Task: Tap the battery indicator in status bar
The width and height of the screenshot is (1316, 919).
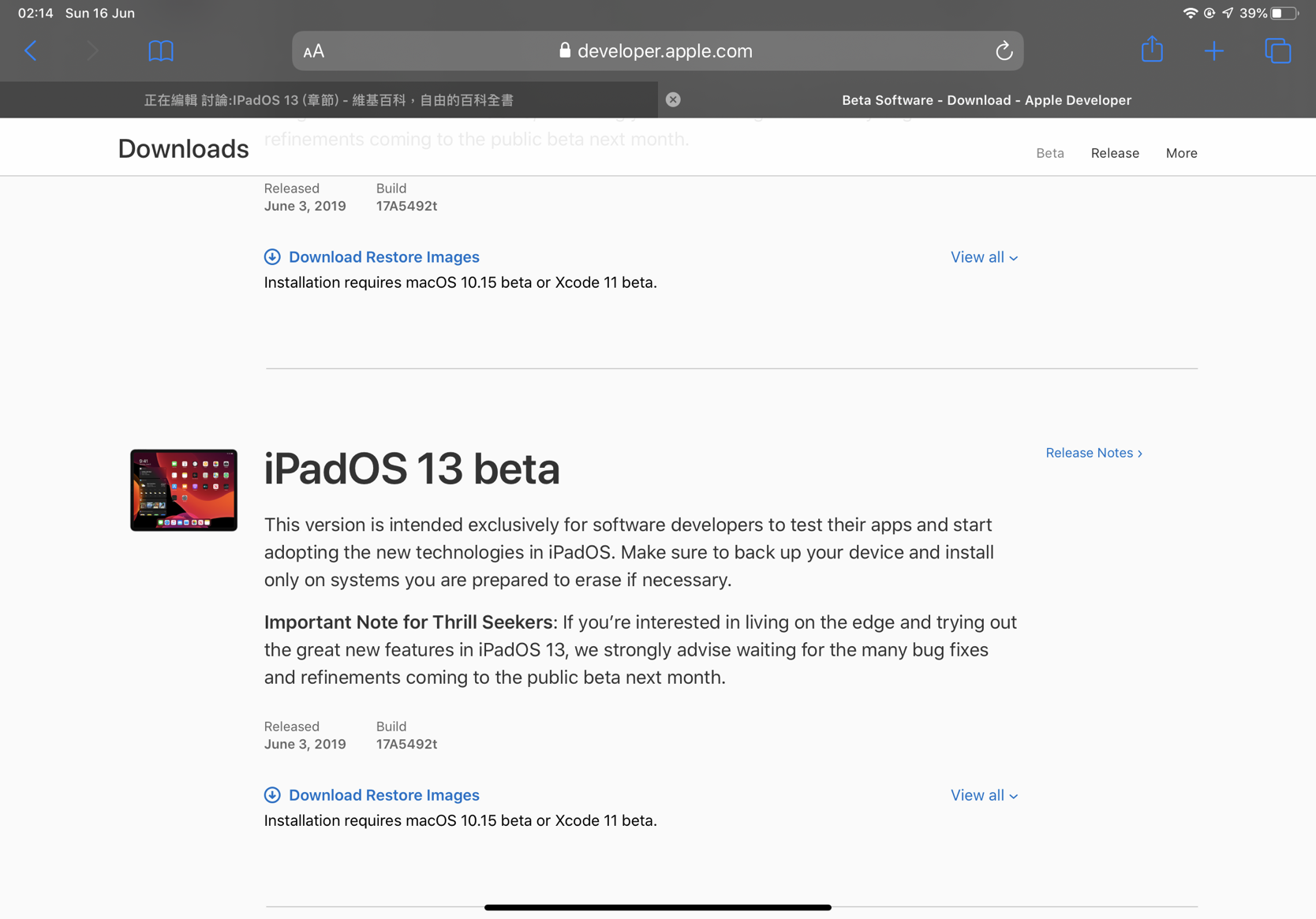Action: pyautogui.click(x=1284, y=13)
